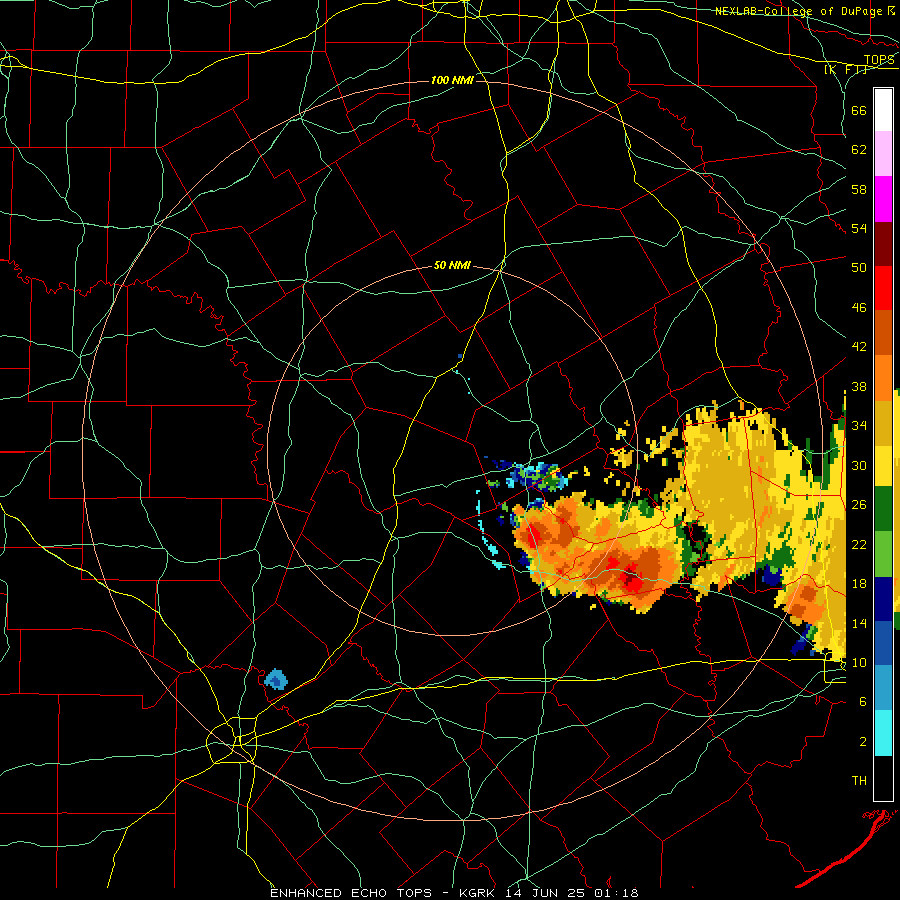Click the bright red legend swatch
This screenshot has width=900, height=900.
pos(883,288)
